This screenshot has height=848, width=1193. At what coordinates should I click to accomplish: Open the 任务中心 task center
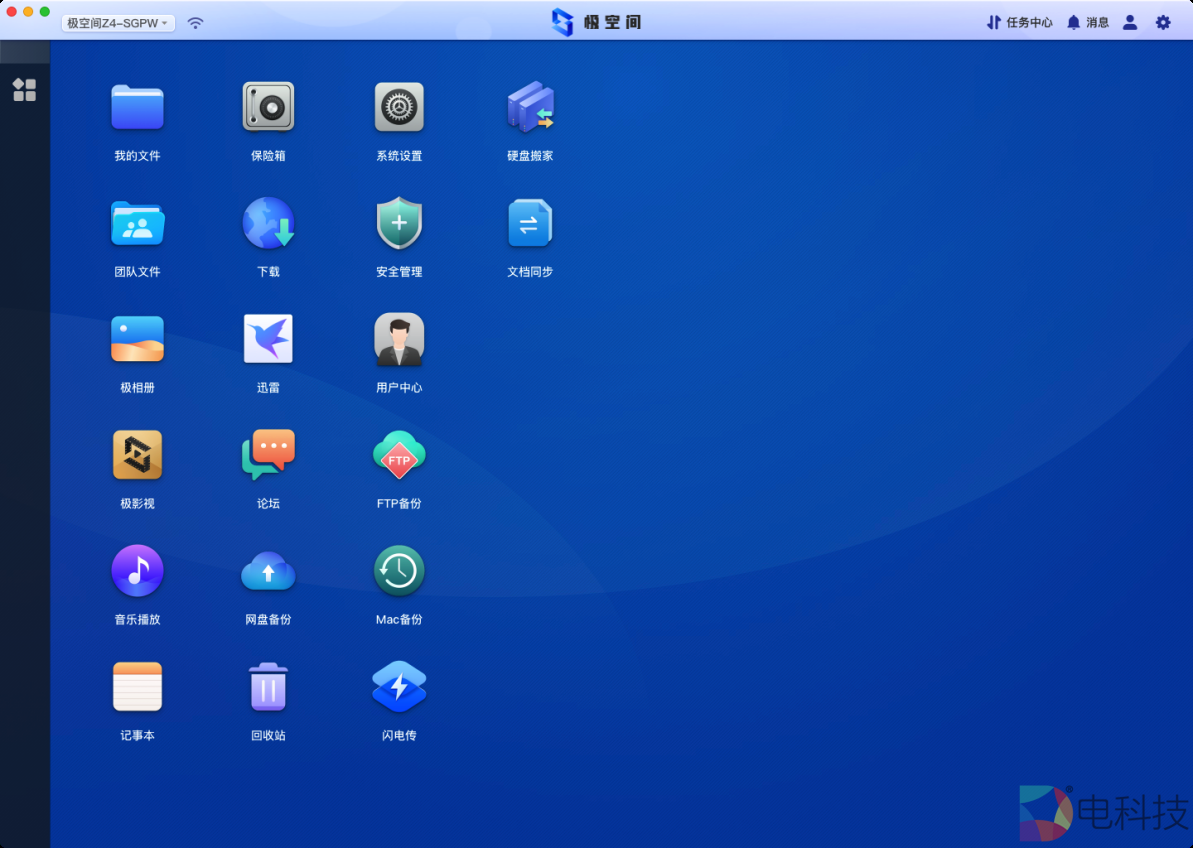point(1019,22)
